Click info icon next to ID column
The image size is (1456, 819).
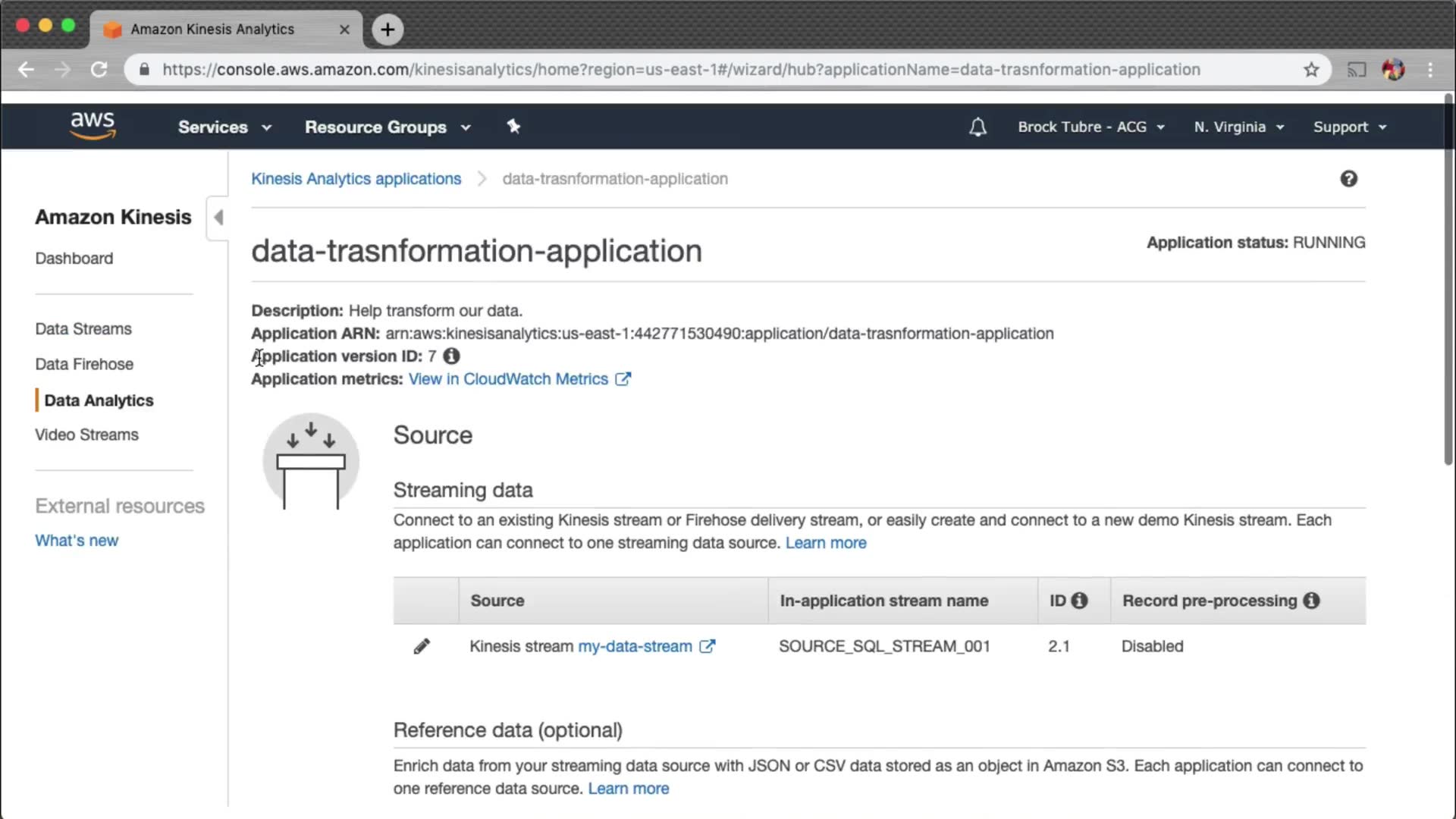click(1079, 601)
